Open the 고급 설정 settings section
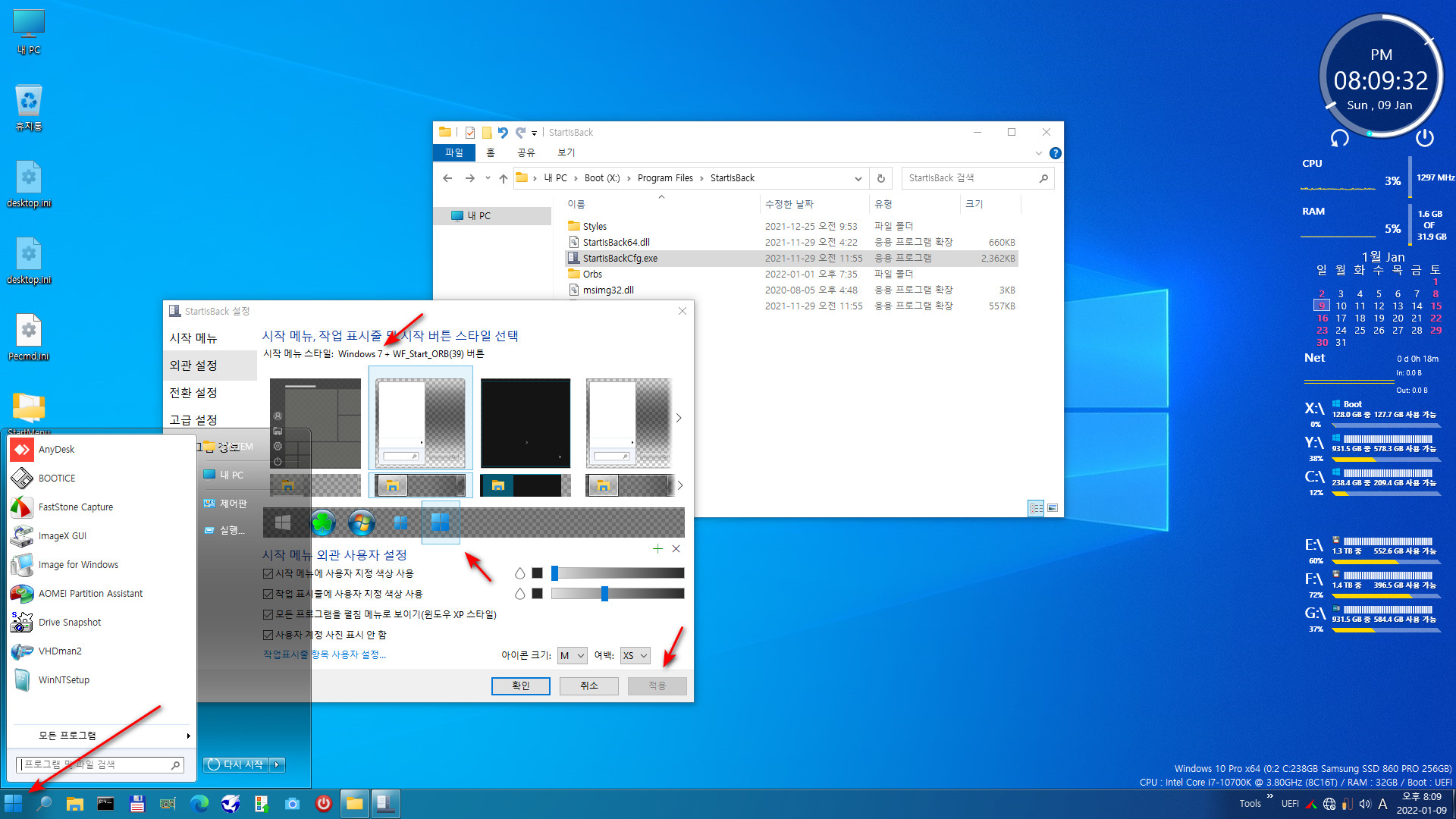This screenshot has width=1456, height=819. pyautogui.click(x=193, y=420)
